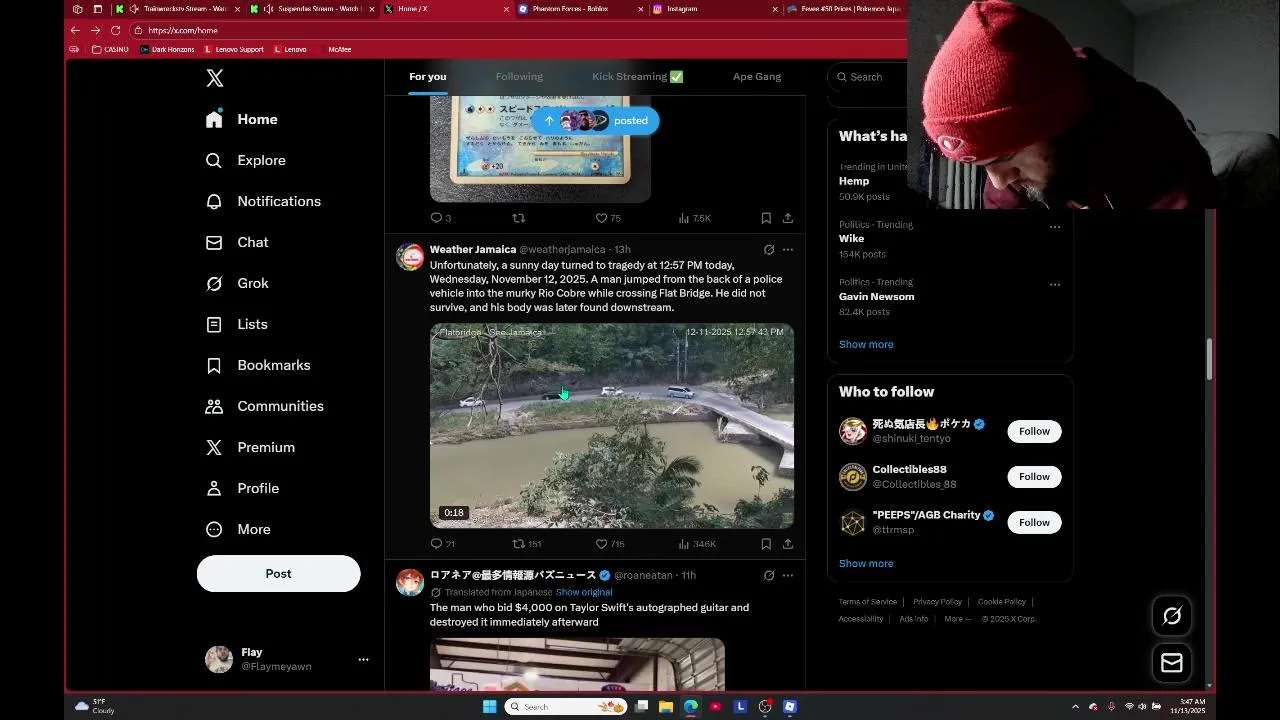Switch to the Following tab
Image resolution: width=1280 pixels, height=720 pixels.
(x=519, y=77)
